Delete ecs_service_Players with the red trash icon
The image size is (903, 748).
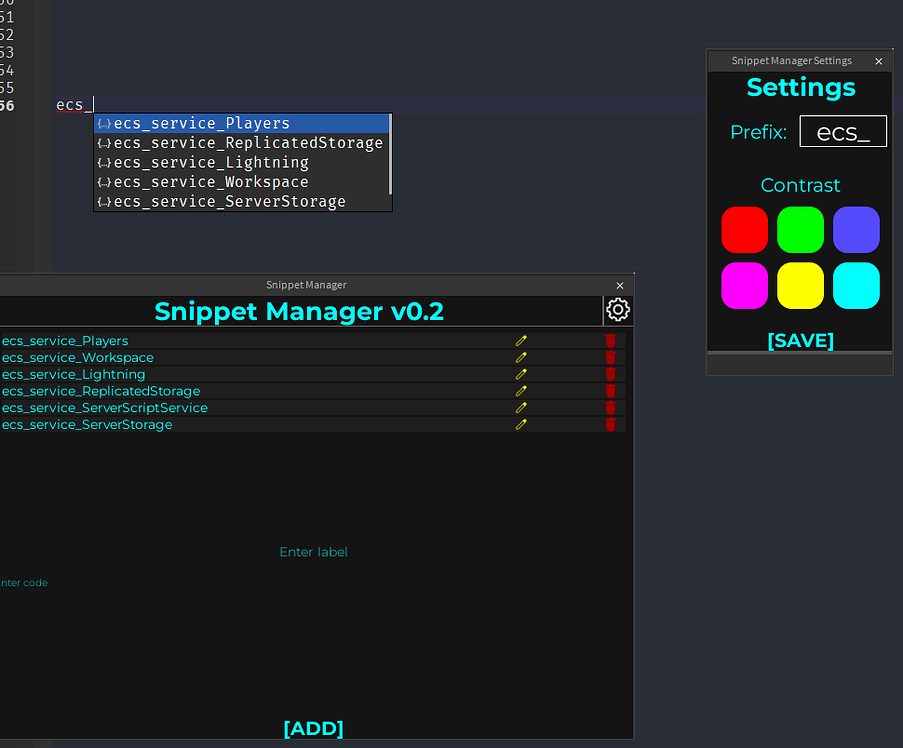[x=610, y=340]
